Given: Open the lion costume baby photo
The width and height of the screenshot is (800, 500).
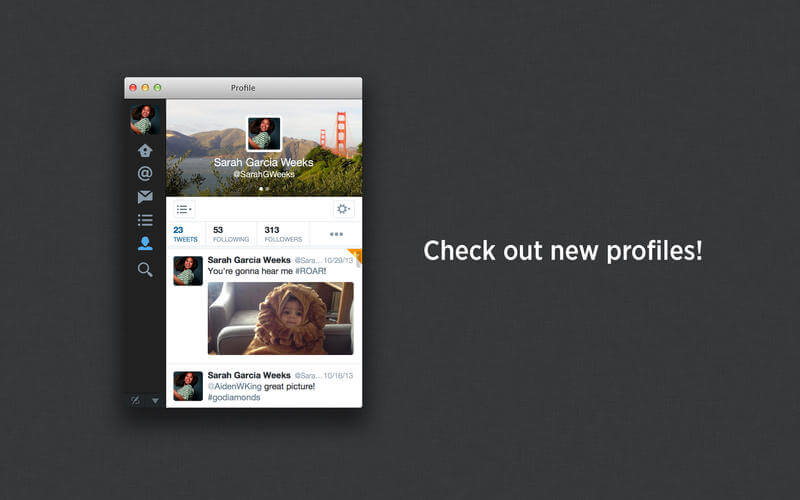Looking at the screenshot, I should pos(281,318).
